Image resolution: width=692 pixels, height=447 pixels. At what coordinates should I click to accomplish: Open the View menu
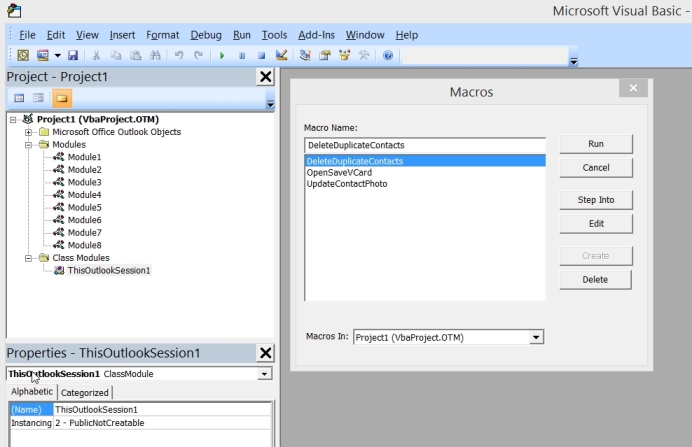[x=87, y=35]
